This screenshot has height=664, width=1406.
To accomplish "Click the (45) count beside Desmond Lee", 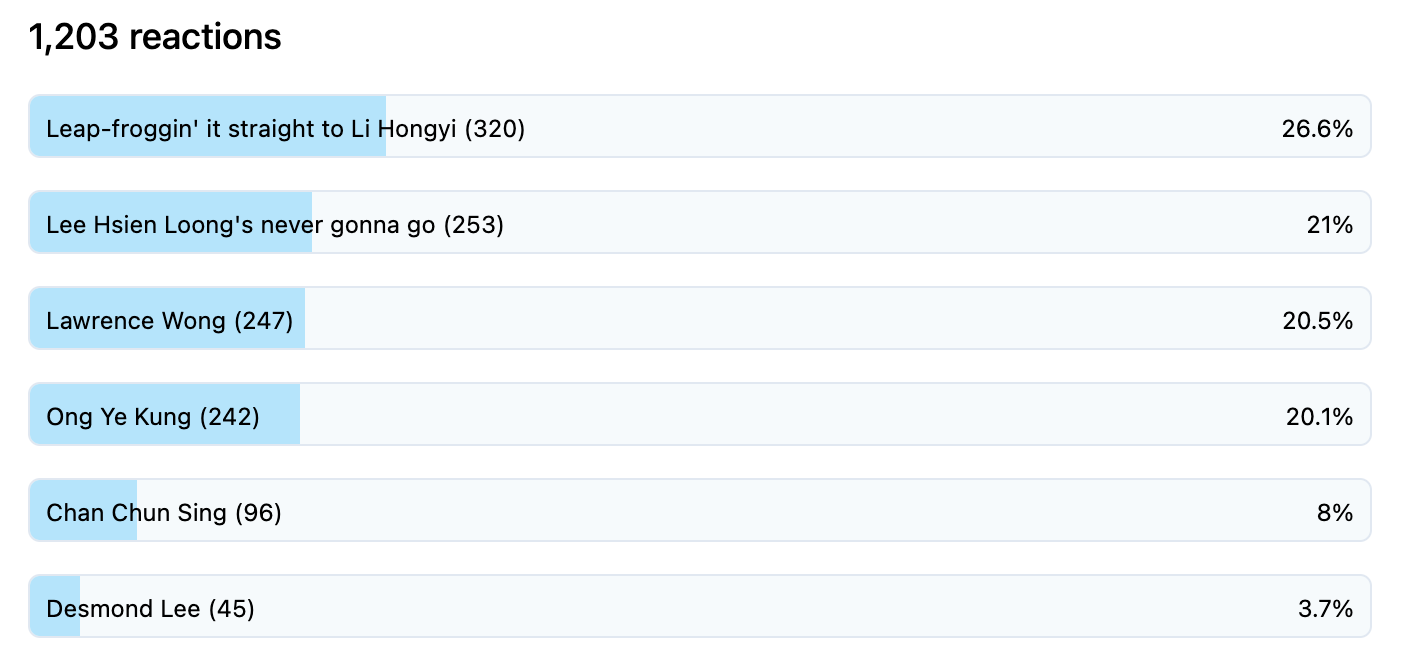I will [231, 608].
